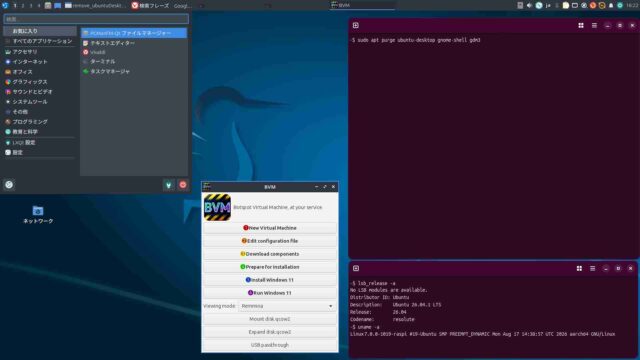Open hamburger menu in upper terminal
This screenshot has width=640, height=360.
point(594,25)
